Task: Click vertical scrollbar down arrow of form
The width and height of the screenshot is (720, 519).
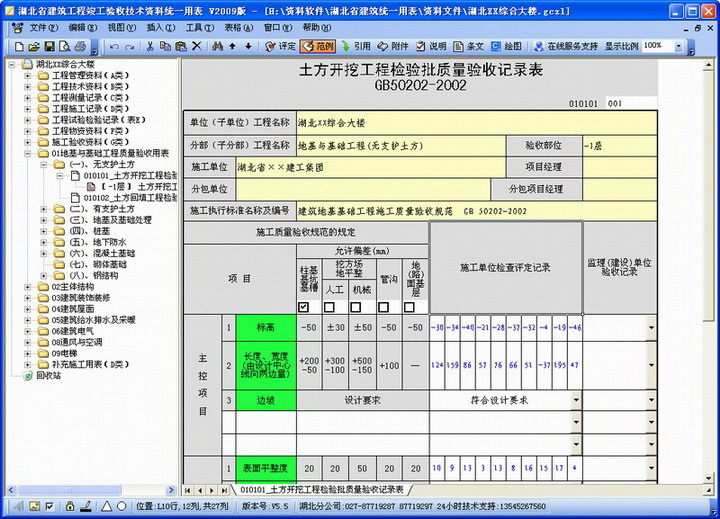Action: pos(708,479)
